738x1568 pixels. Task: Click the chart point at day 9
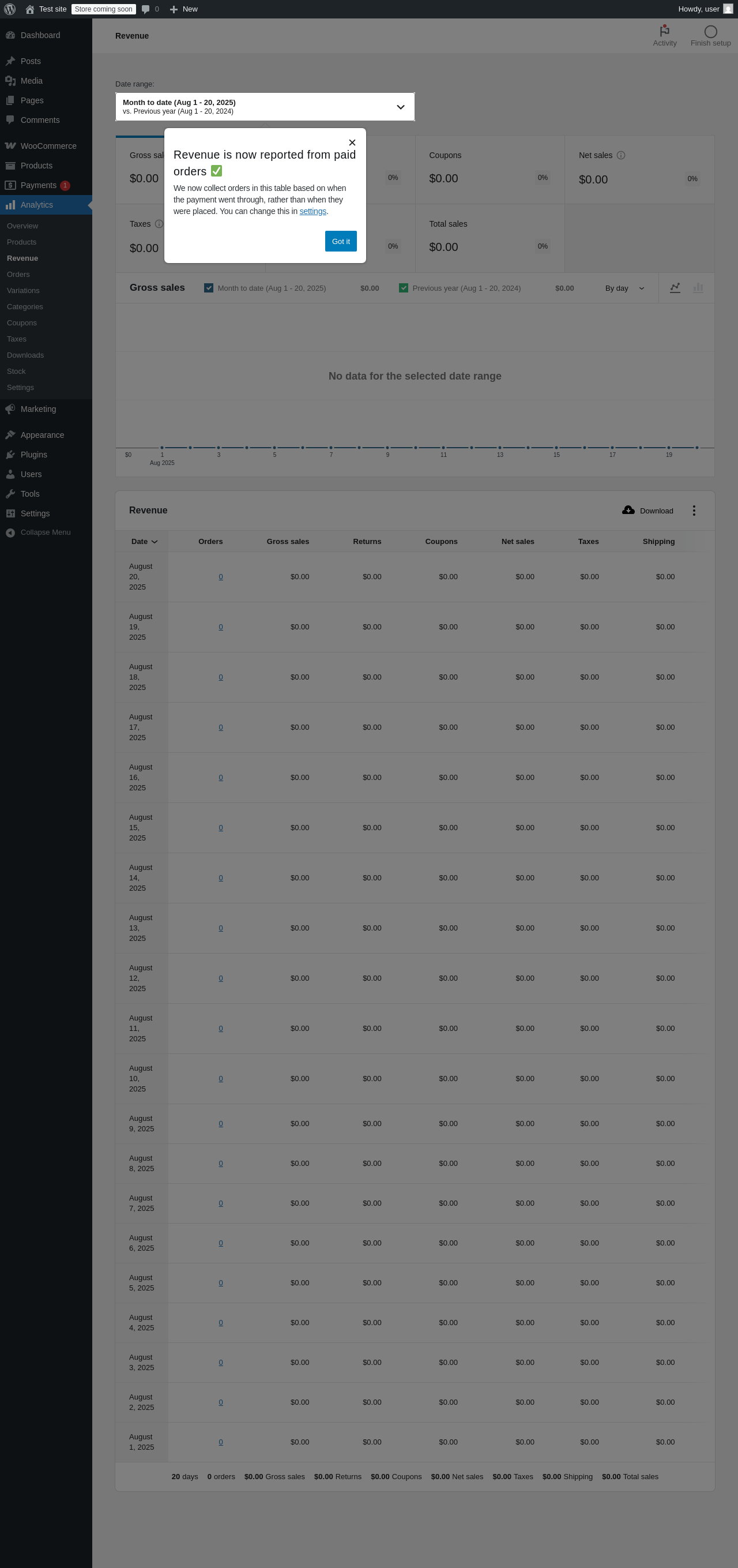387,448
